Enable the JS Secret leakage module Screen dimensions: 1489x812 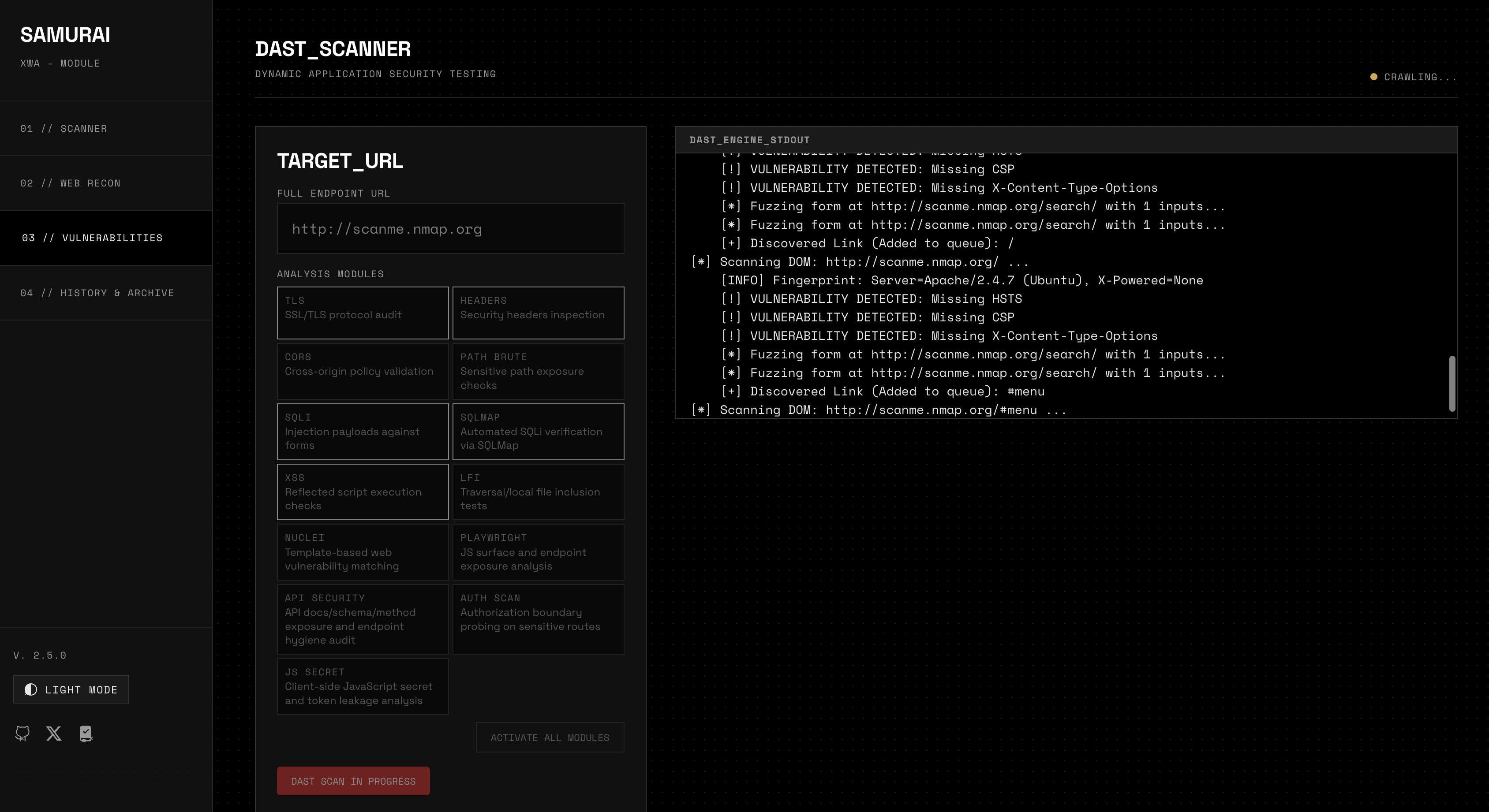(363, 686)
